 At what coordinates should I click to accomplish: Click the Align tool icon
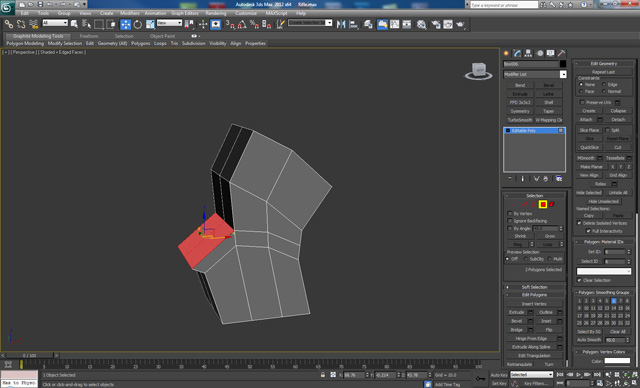click(x=353, y=24)
